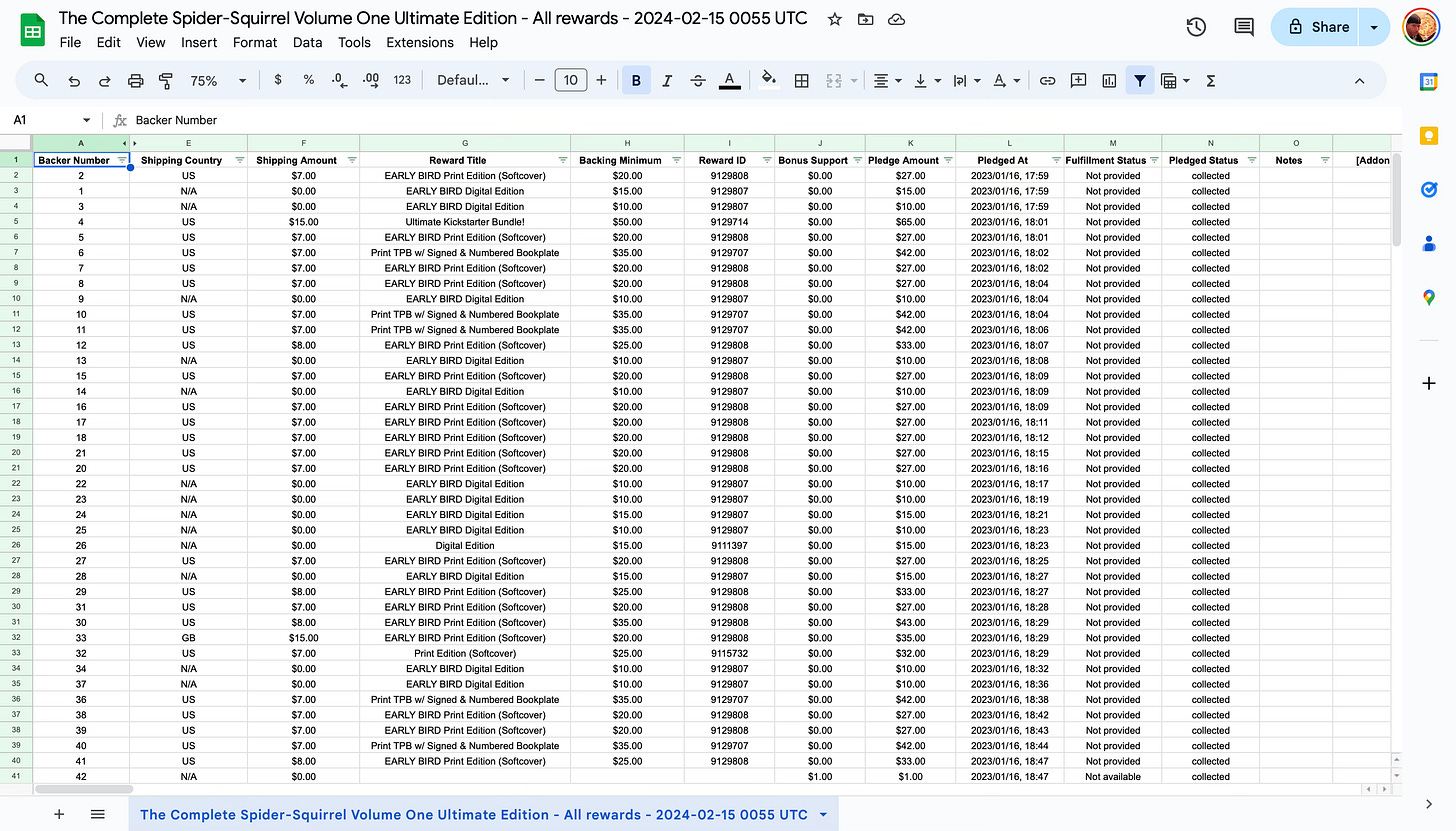
Task: Insert link icon in toolbar
Action: (1047, 80)
